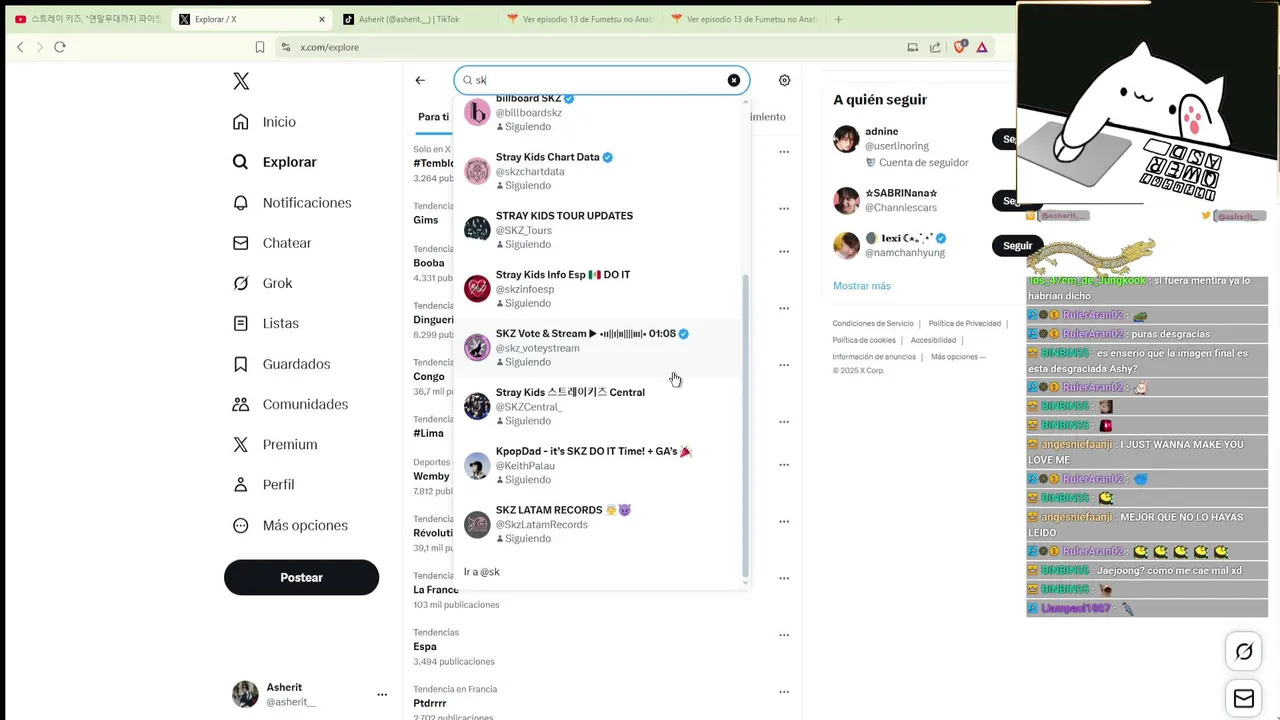Expand Más opciones footer menu
This screenshot has height=720, width=1280.
pyautogui.click(x=958, y=357)
